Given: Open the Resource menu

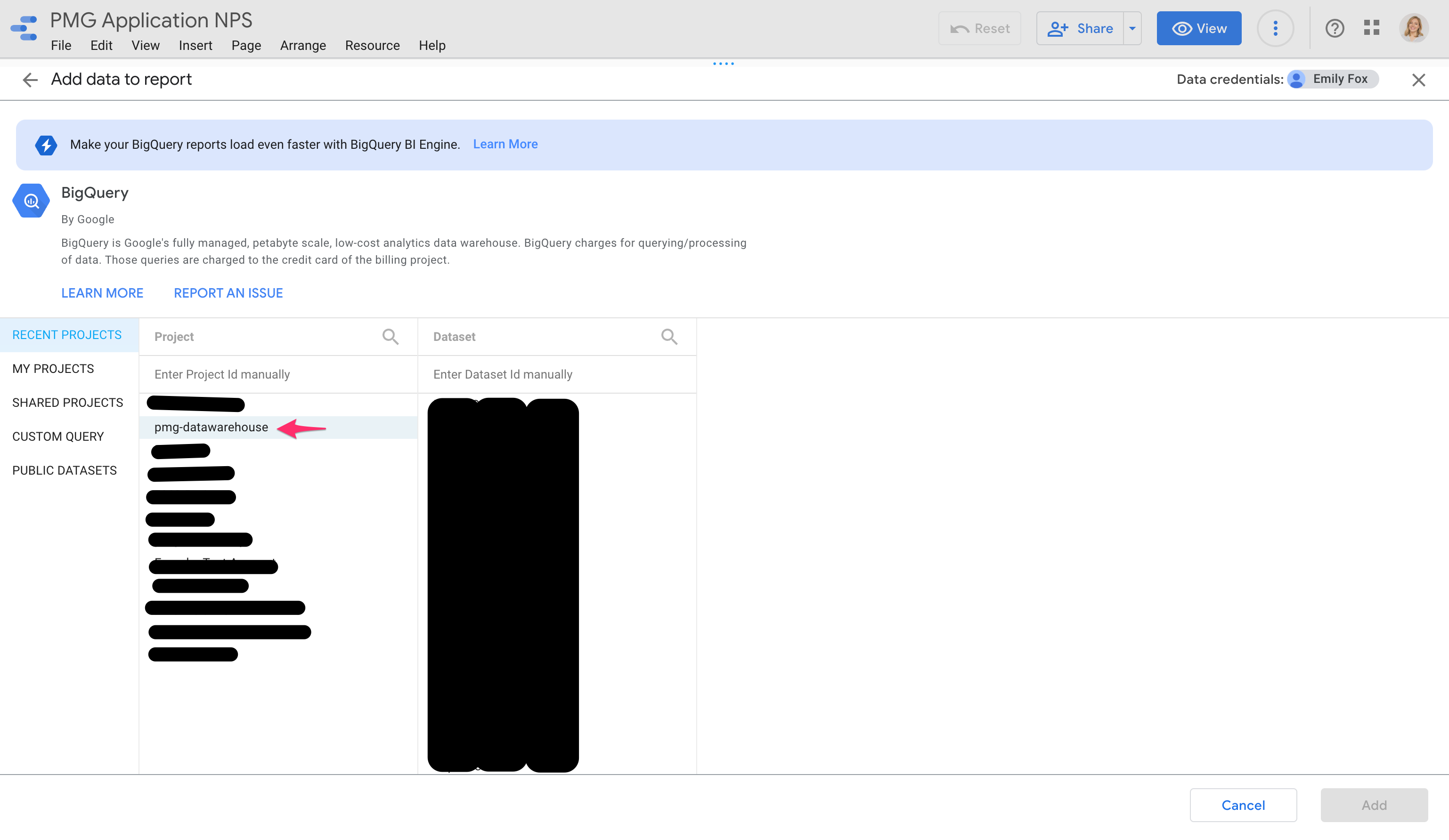Looking at the screenshot, I should [372, 45].
